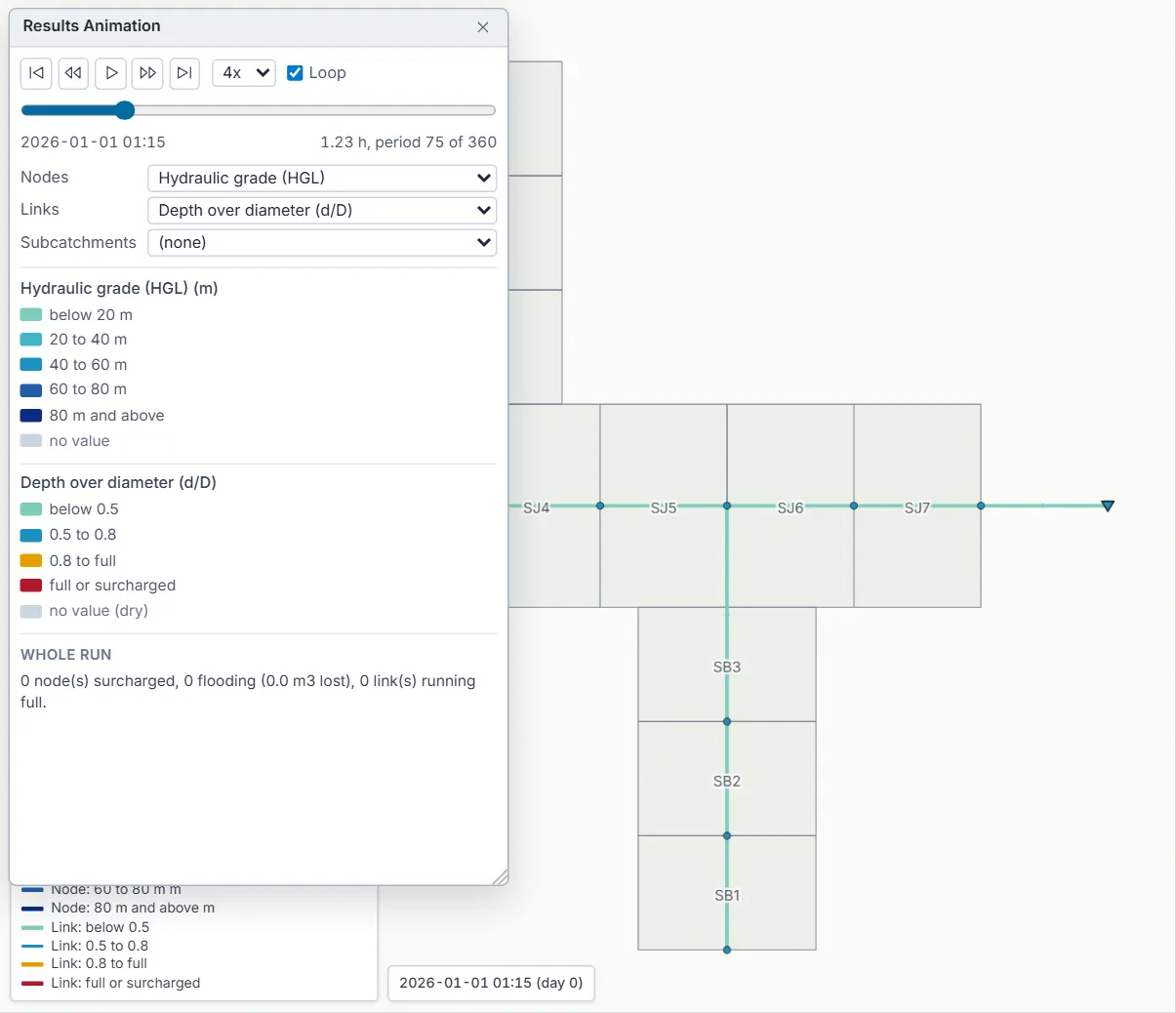Click the '60 to 80 m' HGL color swatch
This screenshot has width=1176, height=1013.
pos(31,389)
